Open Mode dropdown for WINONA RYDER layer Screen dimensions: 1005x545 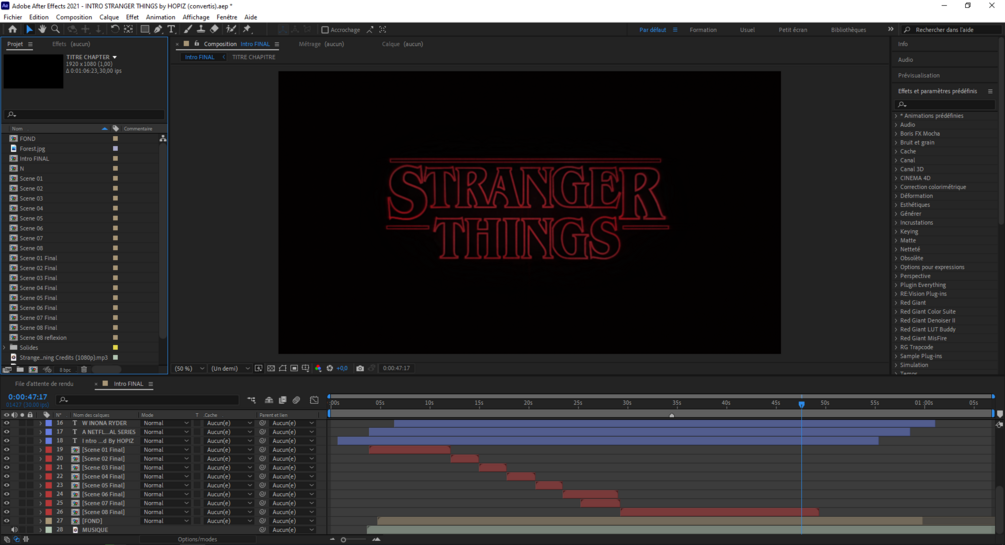point(166,423)
